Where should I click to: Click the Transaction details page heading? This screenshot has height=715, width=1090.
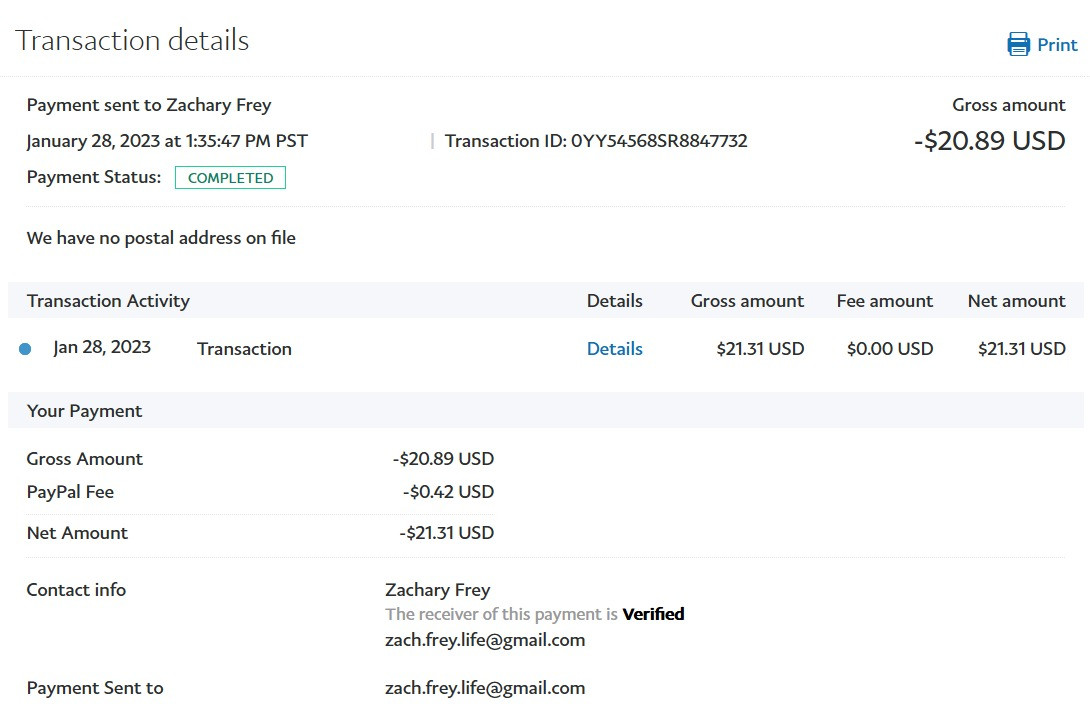click(x=132, y=41)
